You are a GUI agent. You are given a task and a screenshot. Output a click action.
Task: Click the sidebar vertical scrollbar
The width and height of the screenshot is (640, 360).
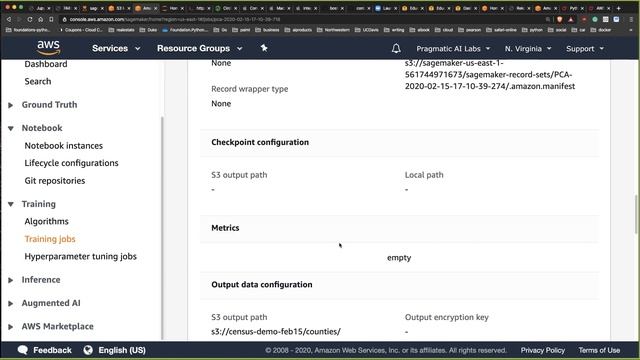162,229
